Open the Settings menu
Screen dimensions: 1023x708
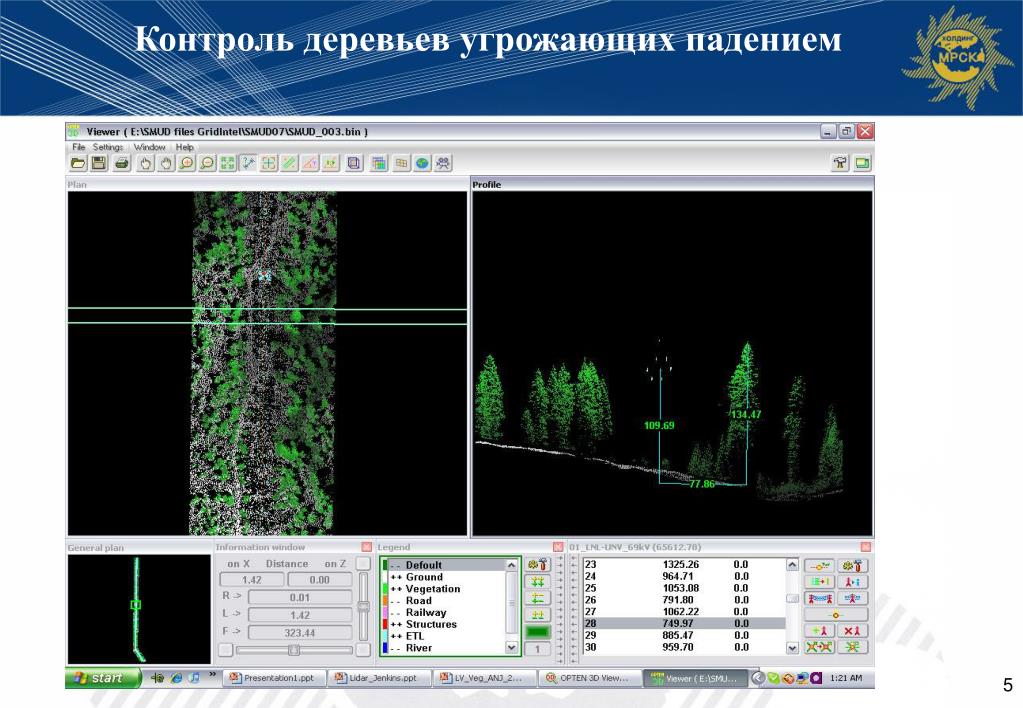108,147
